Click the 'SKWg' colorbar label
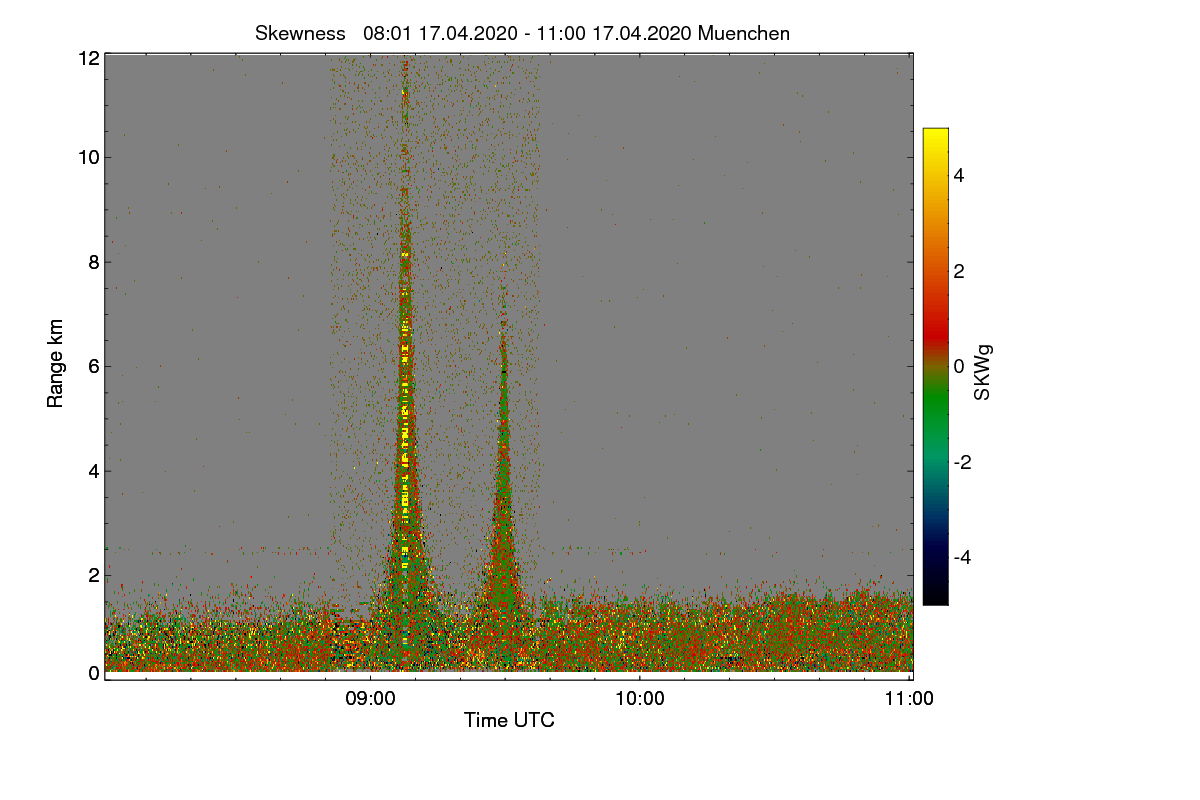Viewport: 1200px width, 800px height. click(984, 372)
